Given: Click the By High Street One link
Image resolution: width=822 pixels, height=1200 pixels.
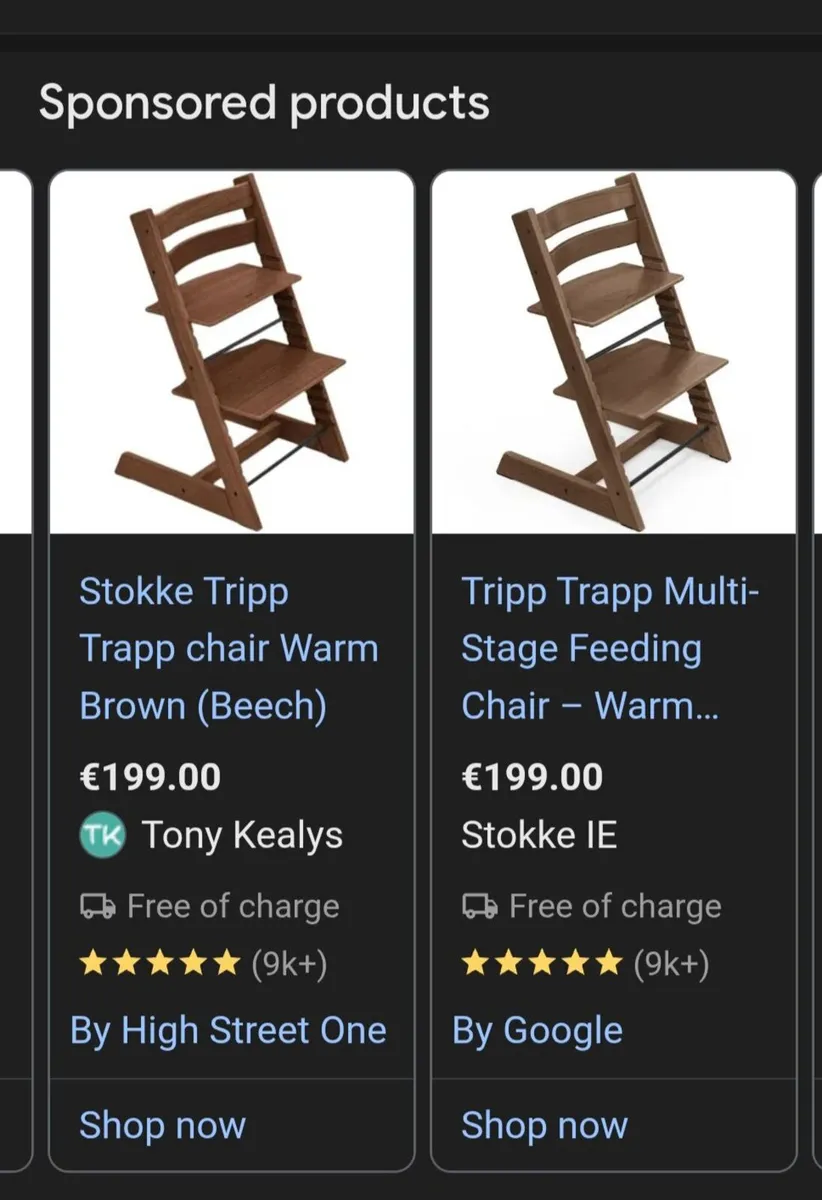Looking at the screenshot, I should pyautogui.click(x=228, y=1029).
